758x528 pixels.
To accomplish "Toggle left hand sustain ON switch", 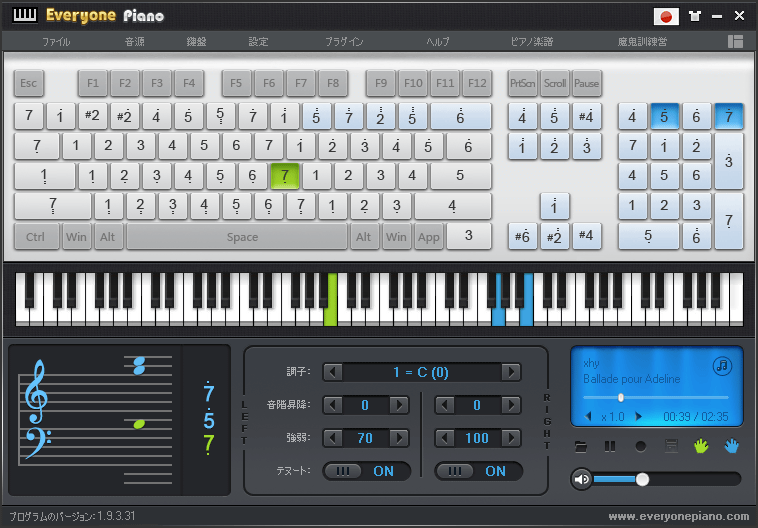I will coord(367,471).
